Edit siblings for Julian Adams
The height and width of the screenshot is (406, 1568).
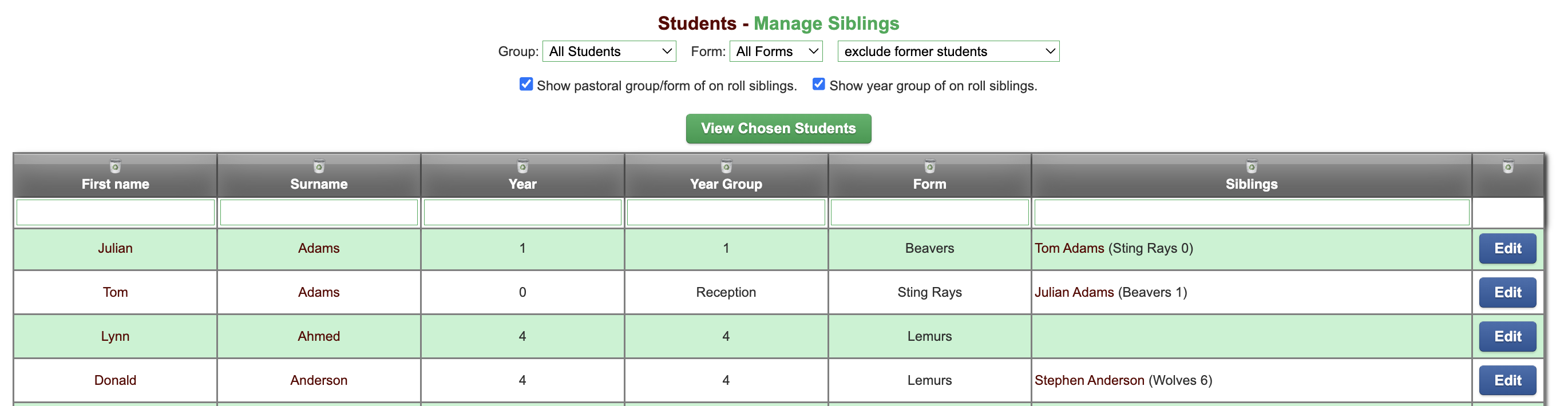point(1508,248)
